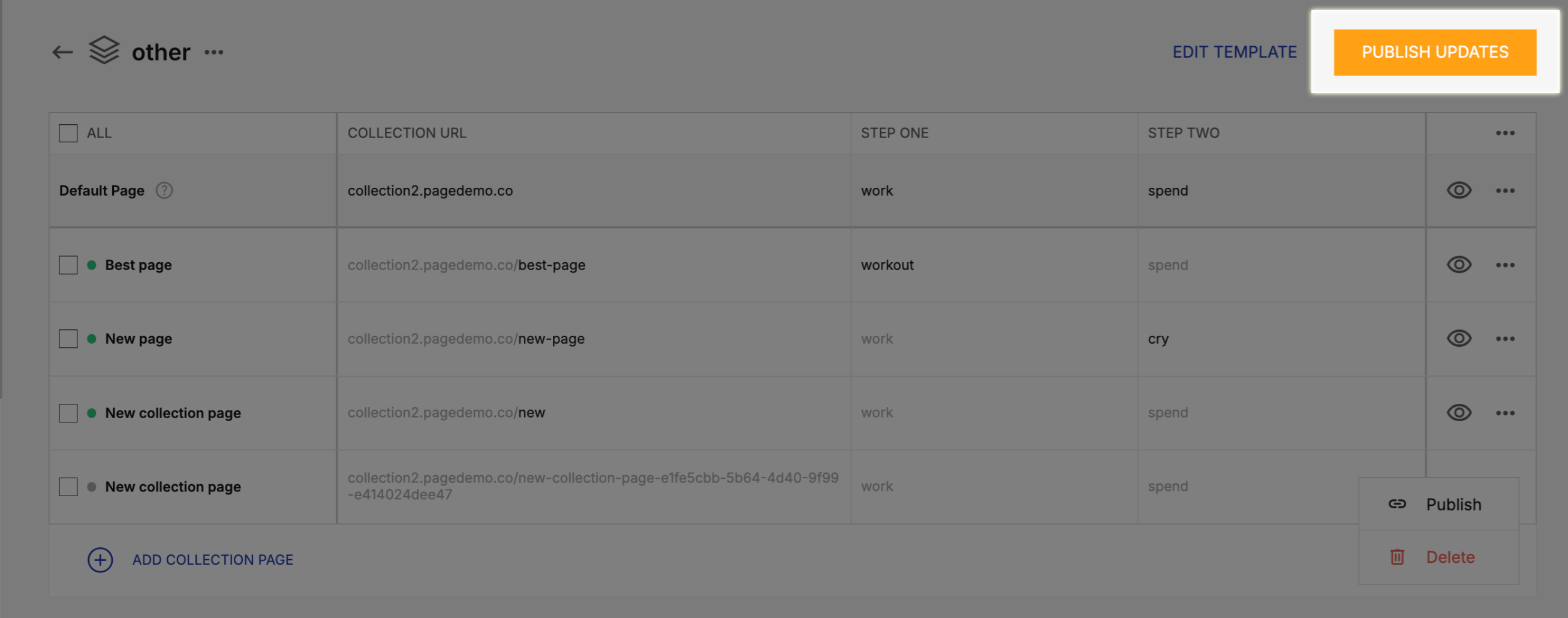The height and width of the screenshot is (618, 1568).
Task: Check the ALL checkbox in the header
Action: tap(67, 132)
